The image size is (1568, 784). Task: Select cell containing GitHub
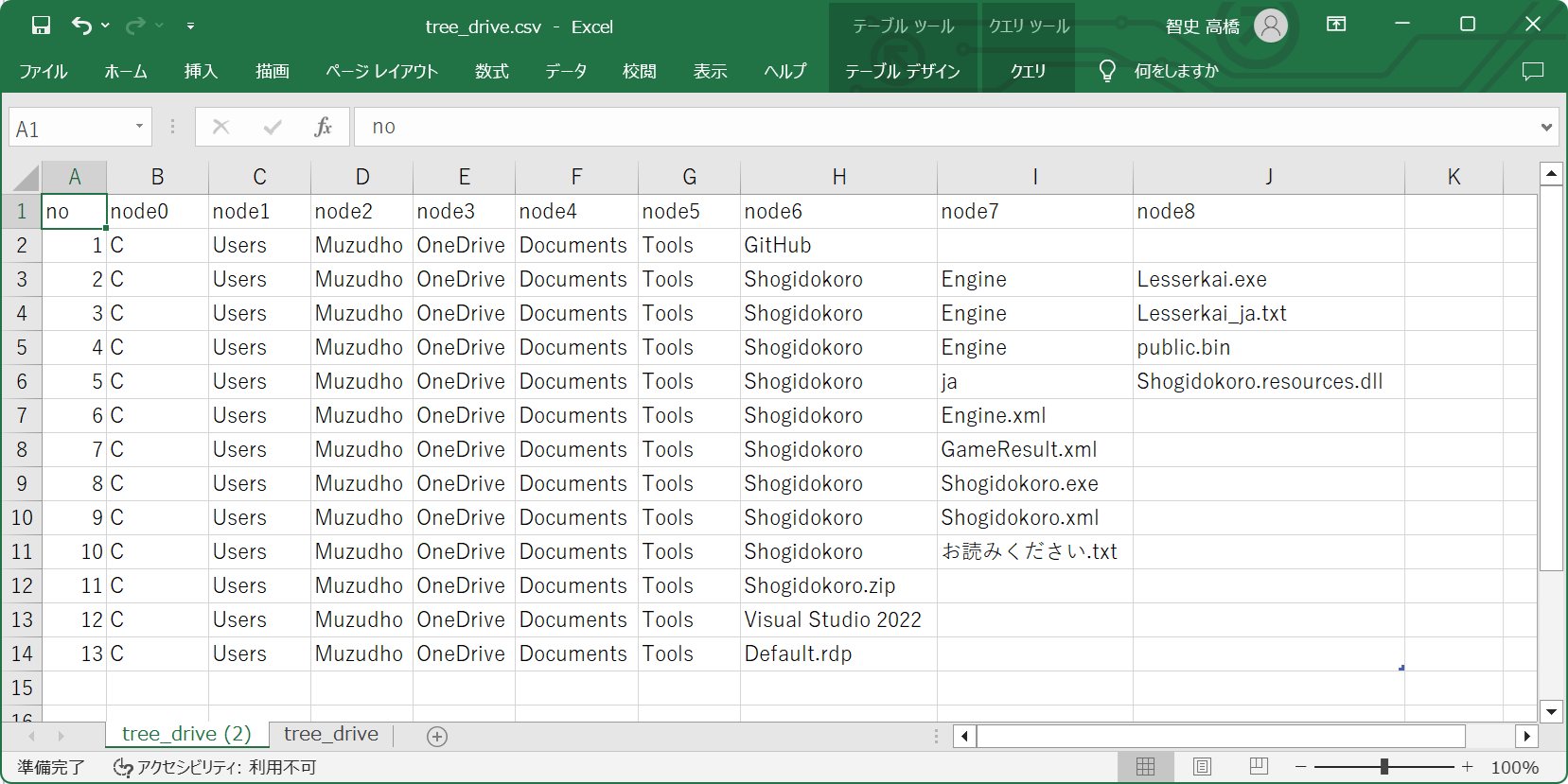click(838, 245)
